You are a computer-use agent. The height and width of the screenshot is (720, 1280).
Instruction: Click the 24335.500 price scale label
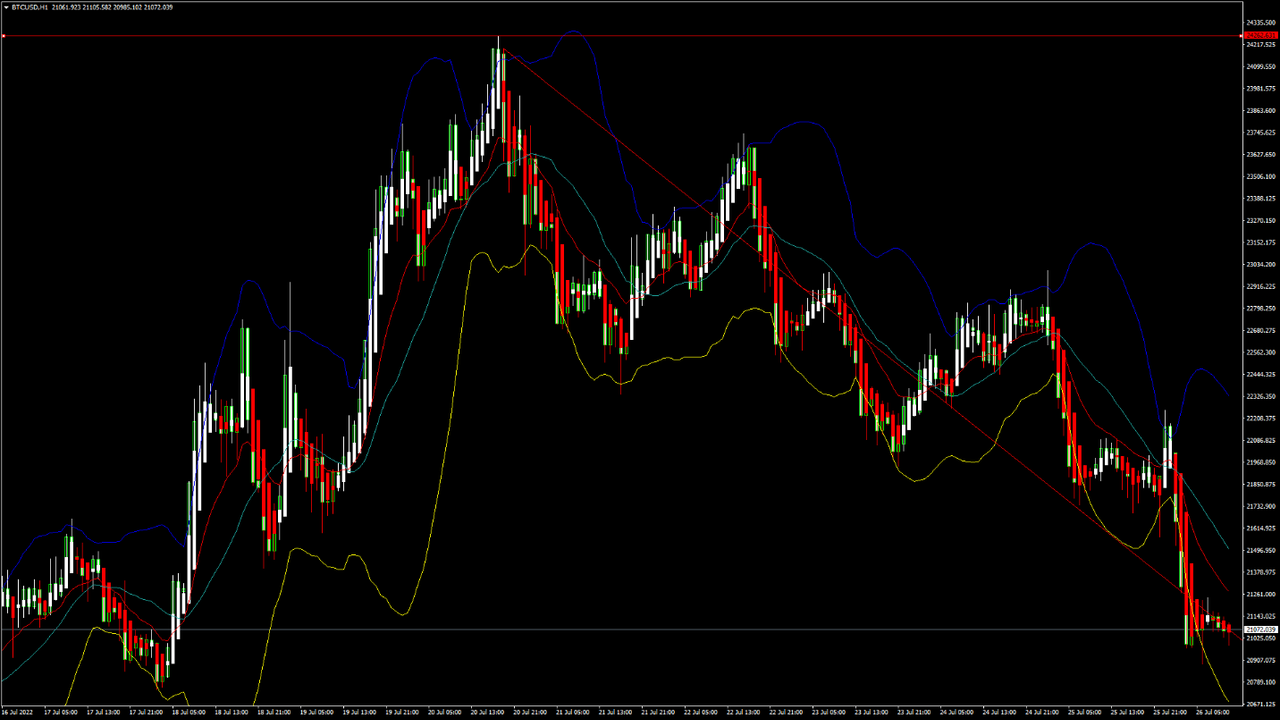click(x=1260, y=22)
